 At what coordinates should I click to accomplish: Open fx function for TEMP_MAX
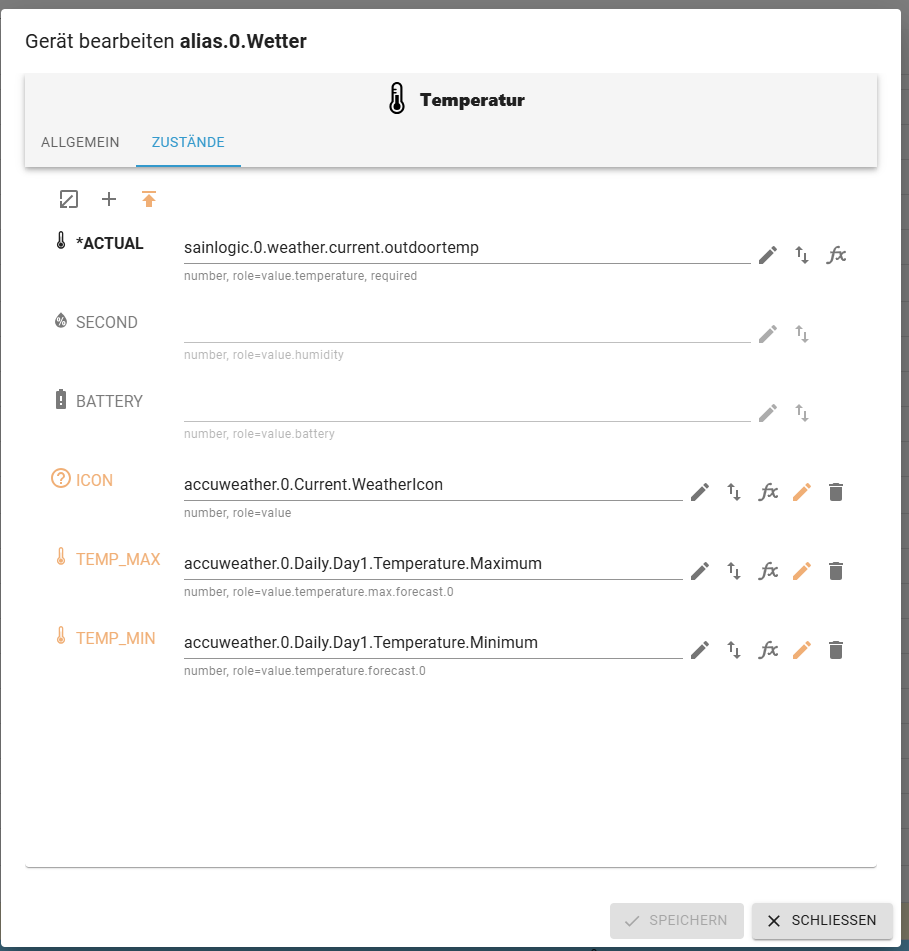[768, 571]
